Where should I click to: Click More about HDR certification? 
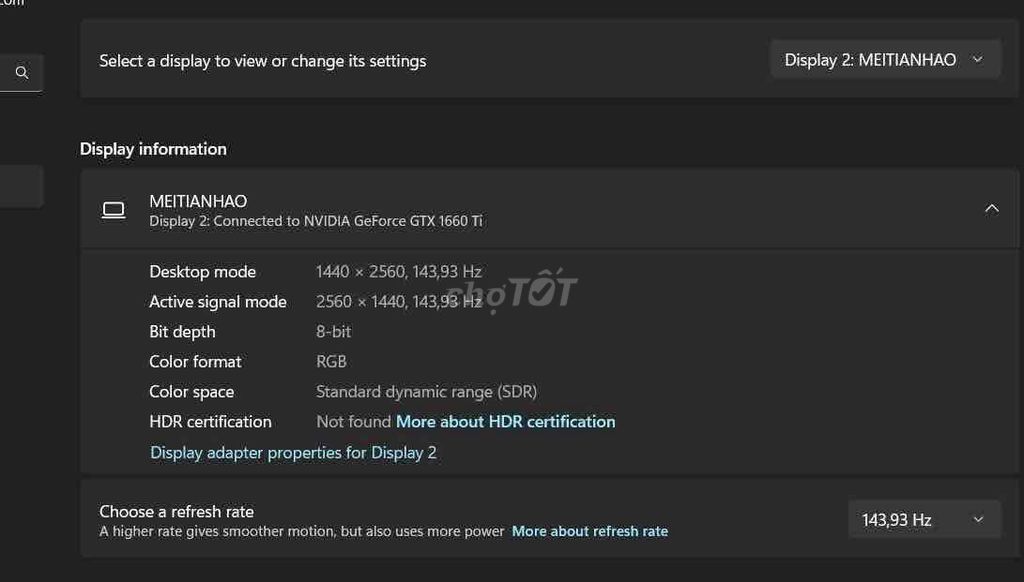pos(505,421)
